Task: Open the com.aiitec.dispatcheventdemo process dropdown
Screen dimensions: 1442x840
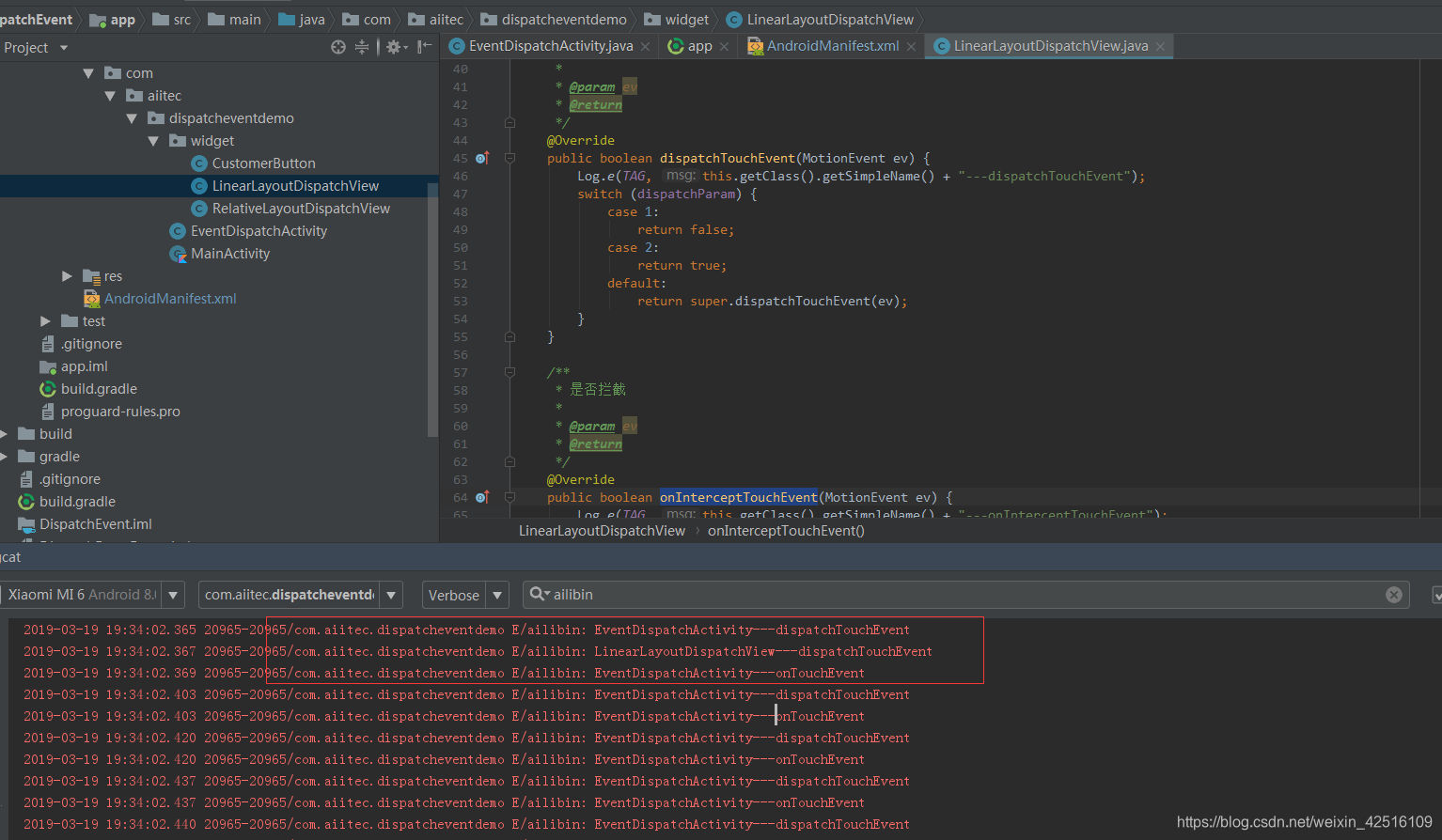Action: tap(391, 595)
